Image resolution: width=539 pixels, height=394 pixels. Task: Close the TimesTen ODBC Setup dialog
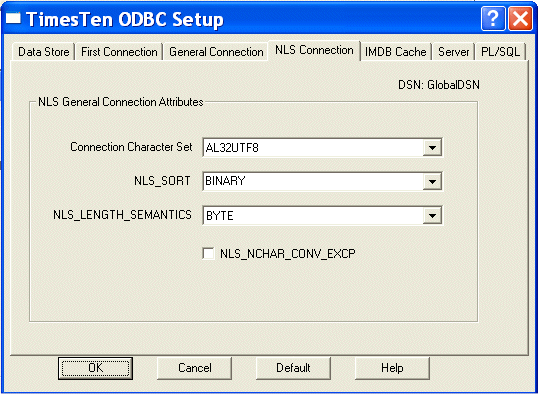[x=520, y=18]
